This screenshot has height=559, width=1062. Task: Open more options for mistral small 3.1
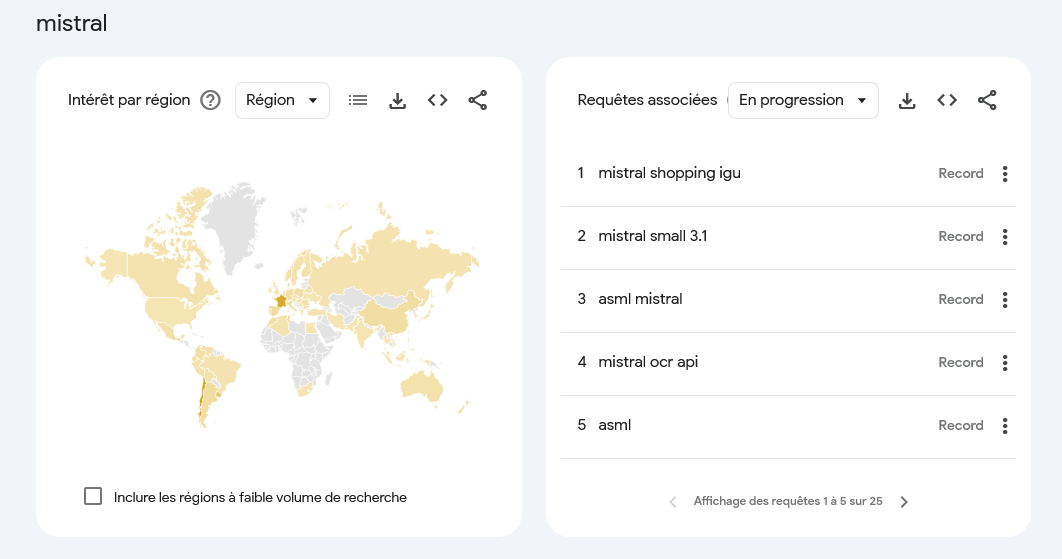click(x=1005, y=236)
